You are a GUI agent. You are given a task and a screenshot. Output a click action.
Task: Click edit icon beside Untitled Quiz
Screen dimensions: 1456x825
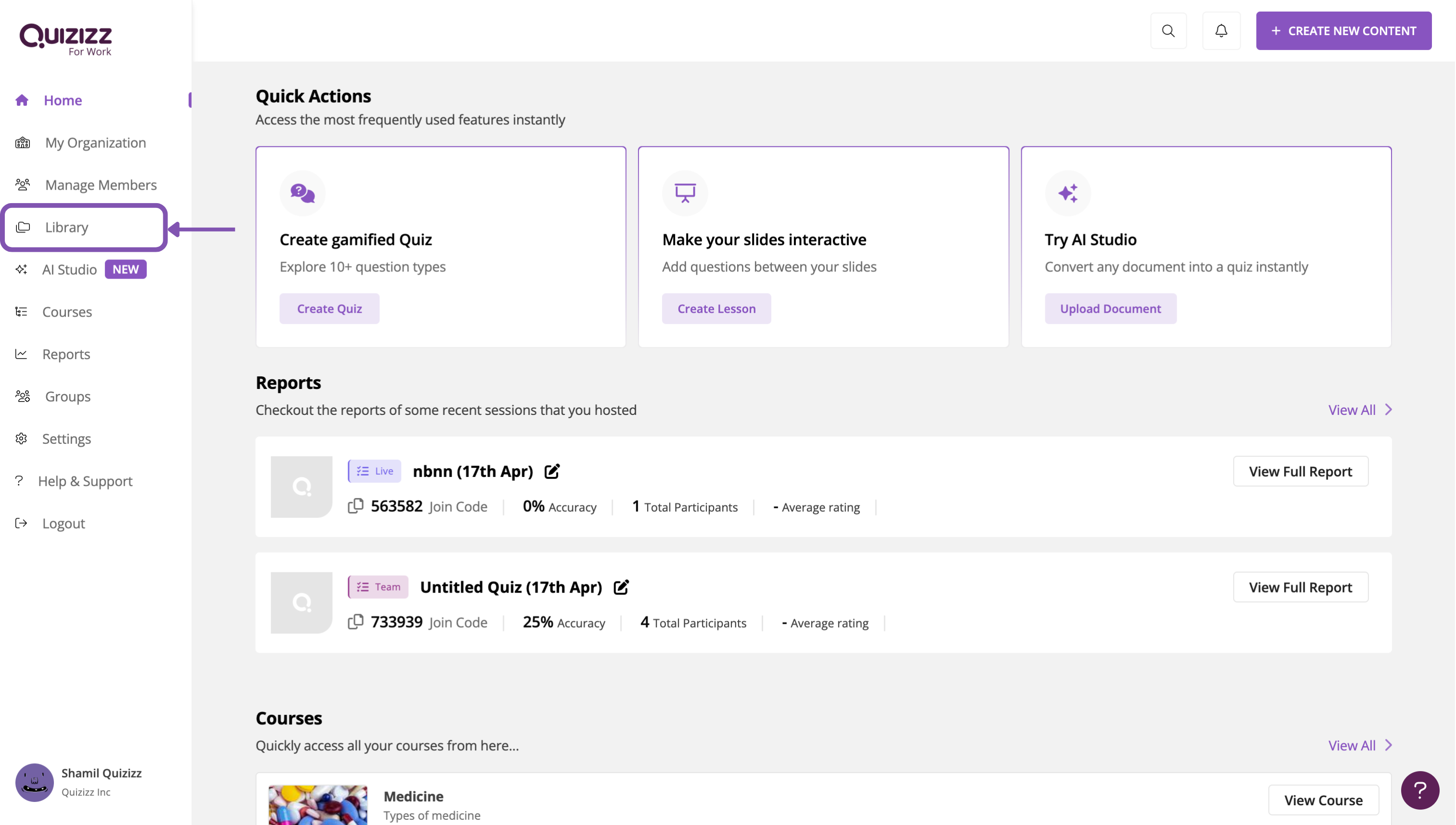click(621, 587)
